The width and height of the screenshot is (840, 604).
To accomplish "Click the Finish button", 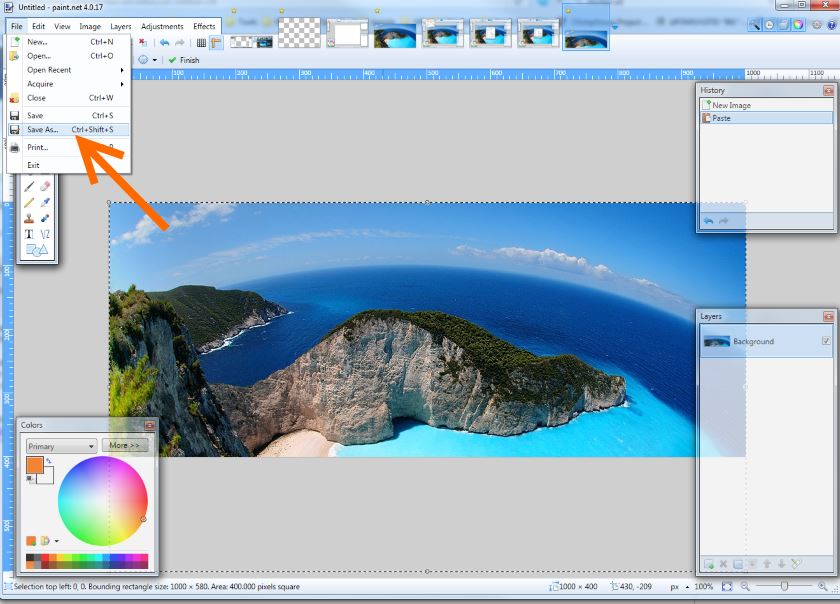I will tap(183, 60).
